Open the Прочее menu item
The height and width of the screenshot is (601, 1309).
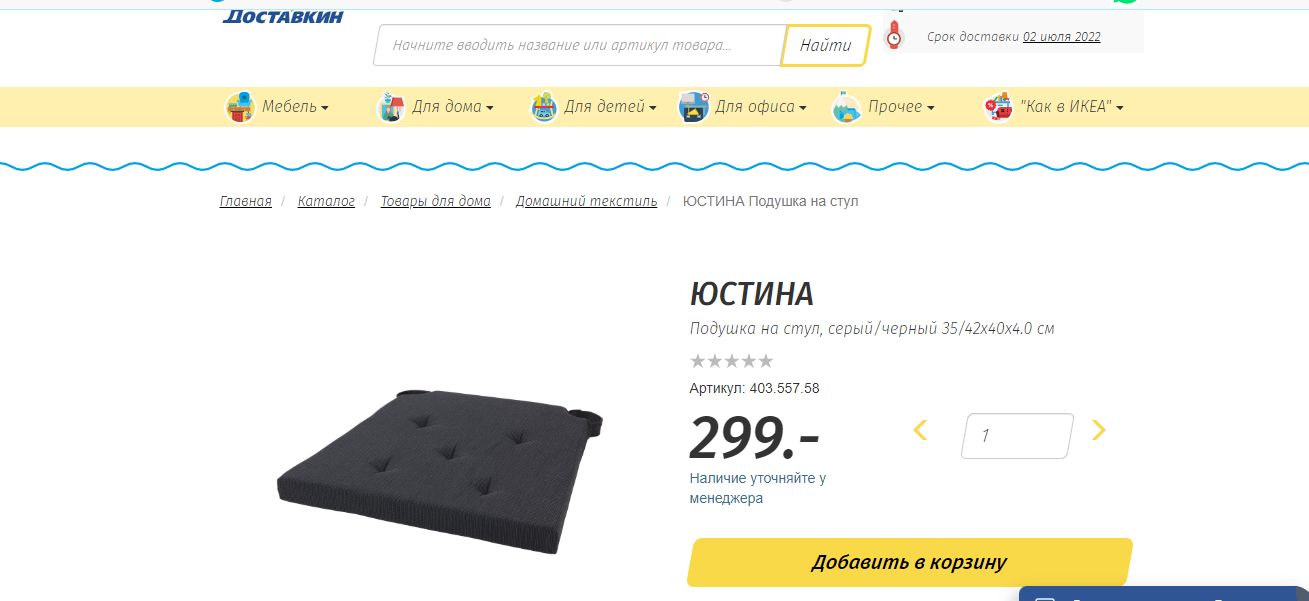[x=901, y=107]
